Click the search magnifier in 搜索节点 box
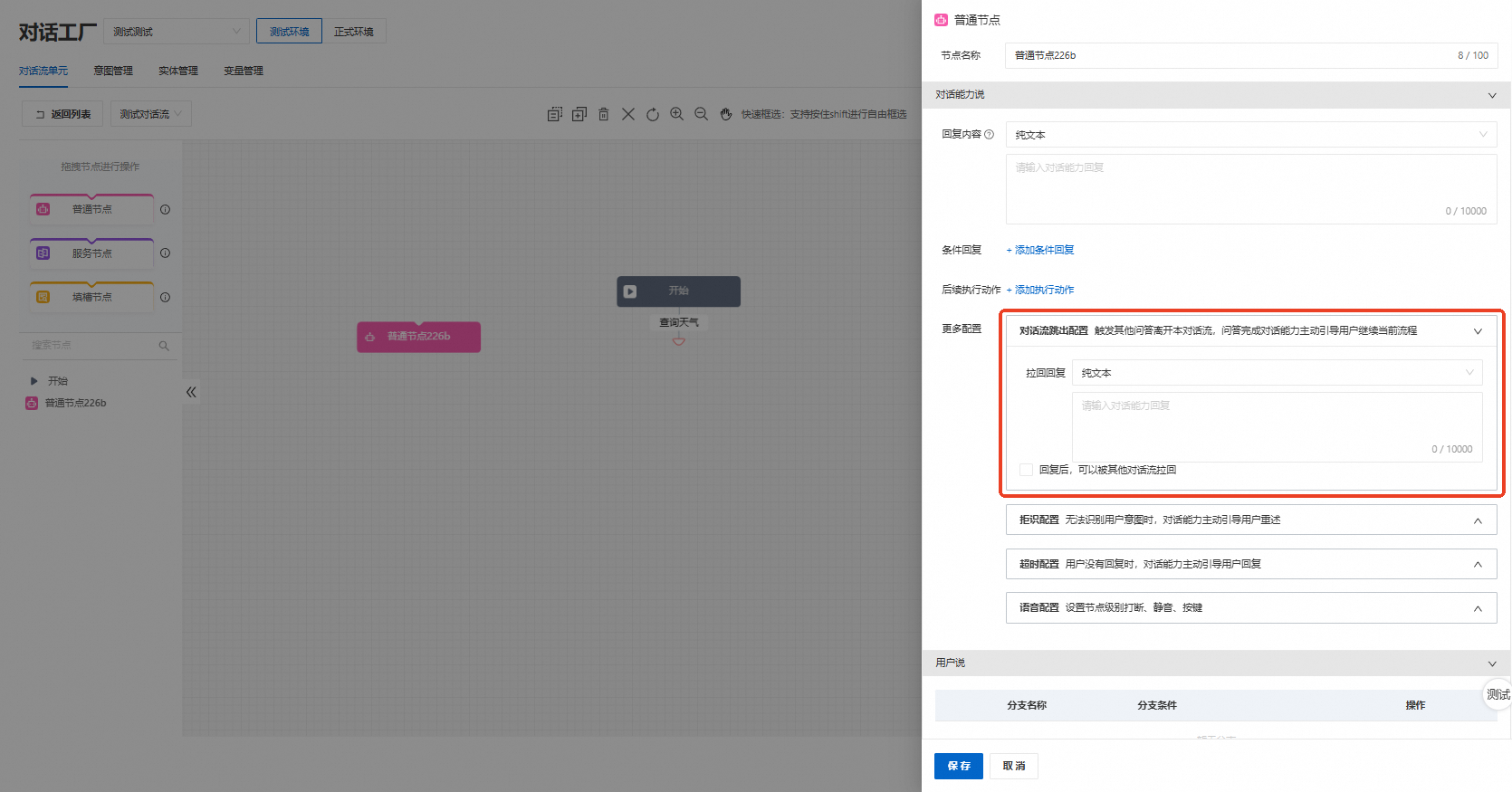Image resolution: width=1512 pixels, height=792 pixels. click(164, 346)
